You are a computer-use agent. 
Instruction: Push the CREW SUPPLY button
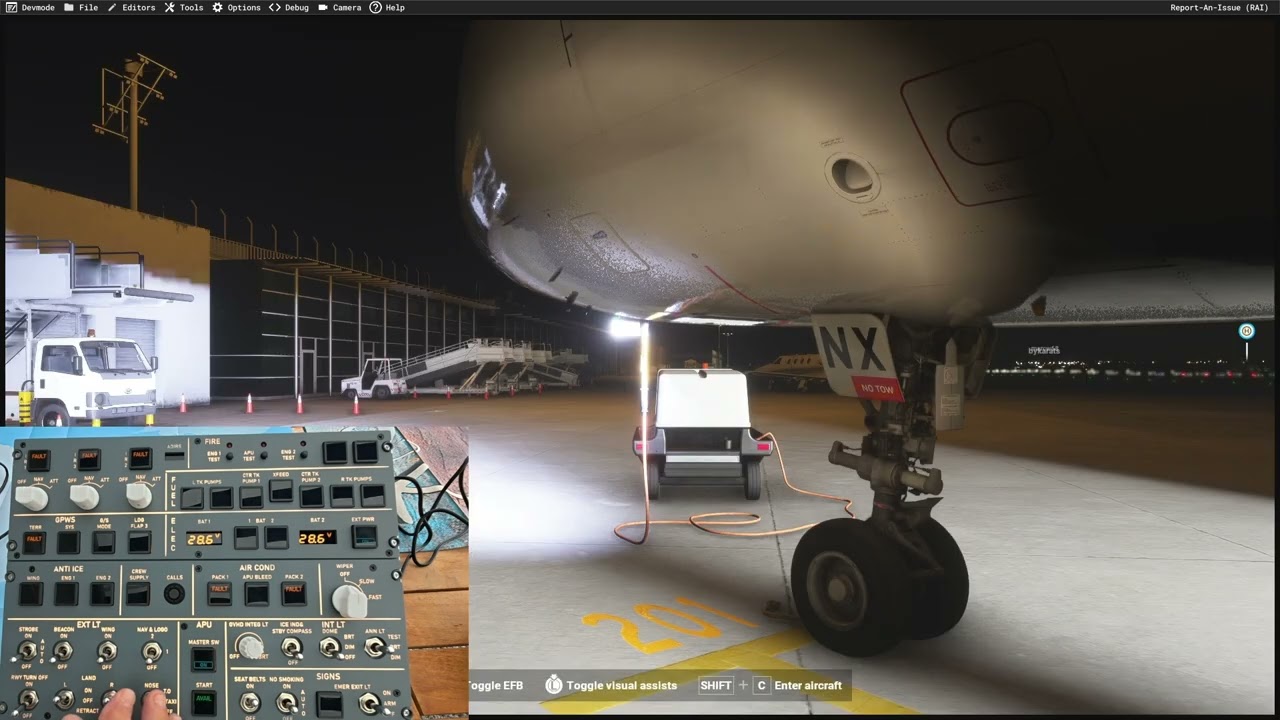pyautogui.click(x=138, y=593)
